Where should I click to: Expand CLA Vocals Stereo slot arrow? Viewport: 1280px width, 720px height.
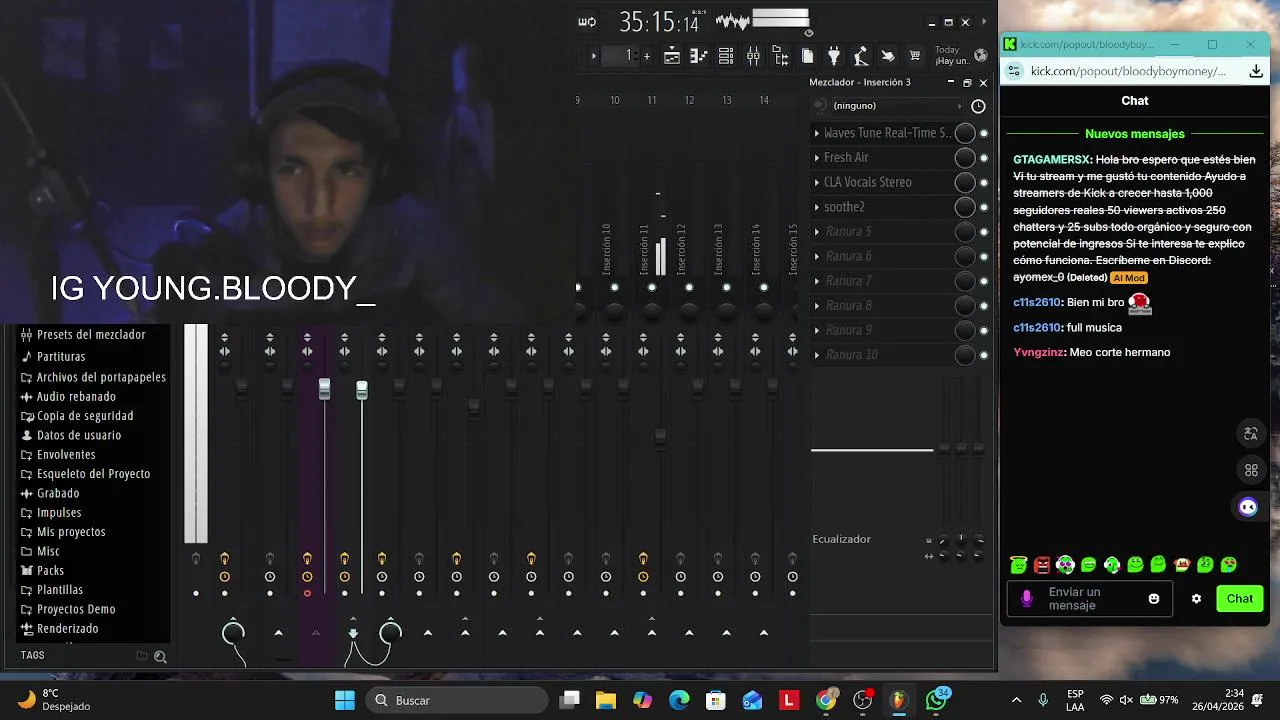(x=816, y=182)
